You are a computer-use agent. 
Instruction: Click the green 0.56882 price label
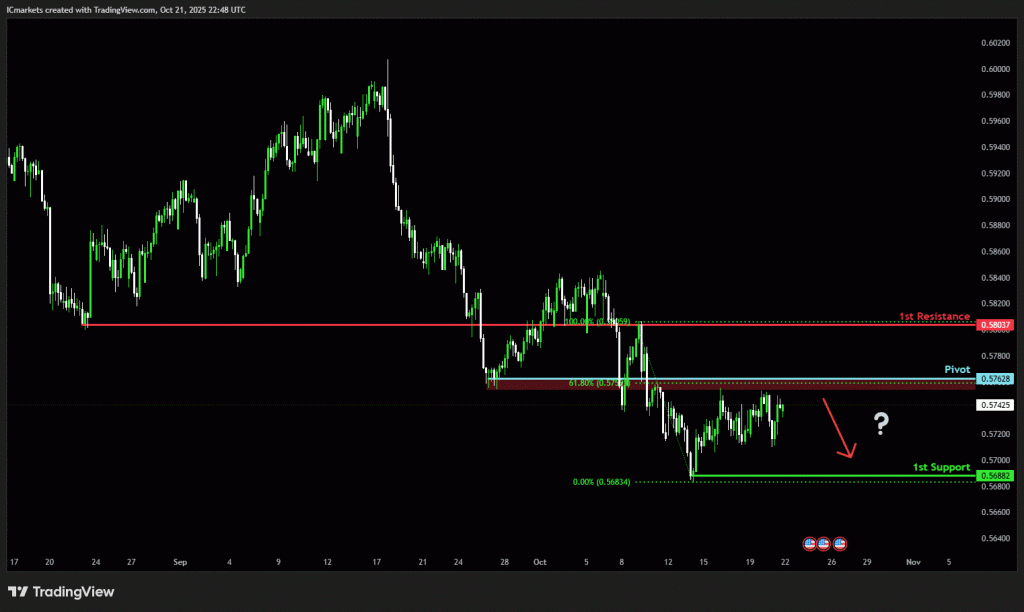click(x=994, y=475)
